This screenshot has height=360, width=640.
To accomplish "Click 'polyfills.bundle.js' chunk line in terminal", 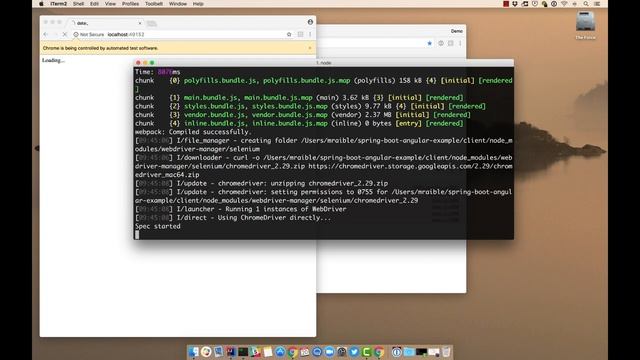I will click(324, 80).
